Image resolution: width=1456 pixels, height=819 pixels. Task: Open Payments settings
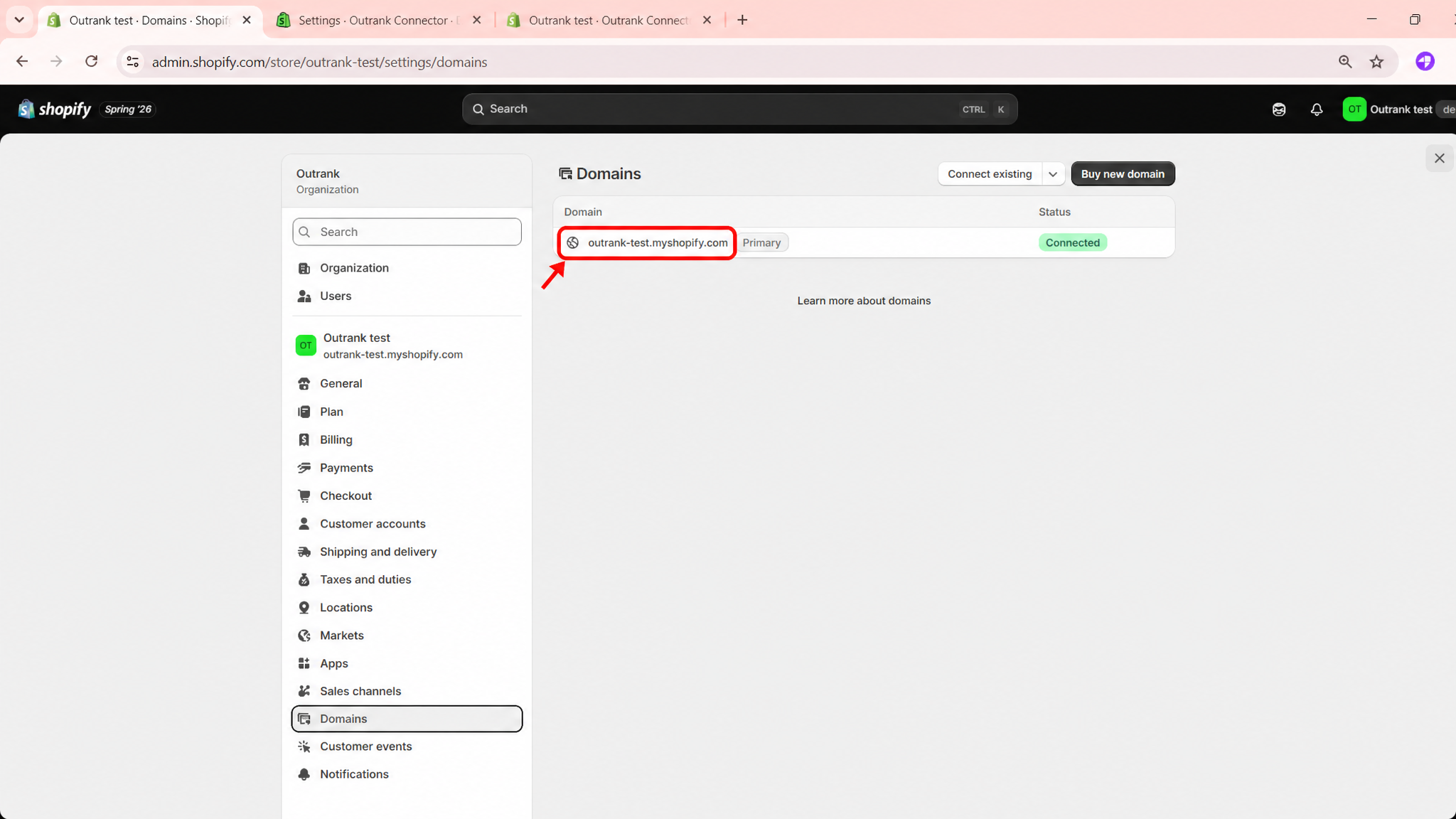407,468
